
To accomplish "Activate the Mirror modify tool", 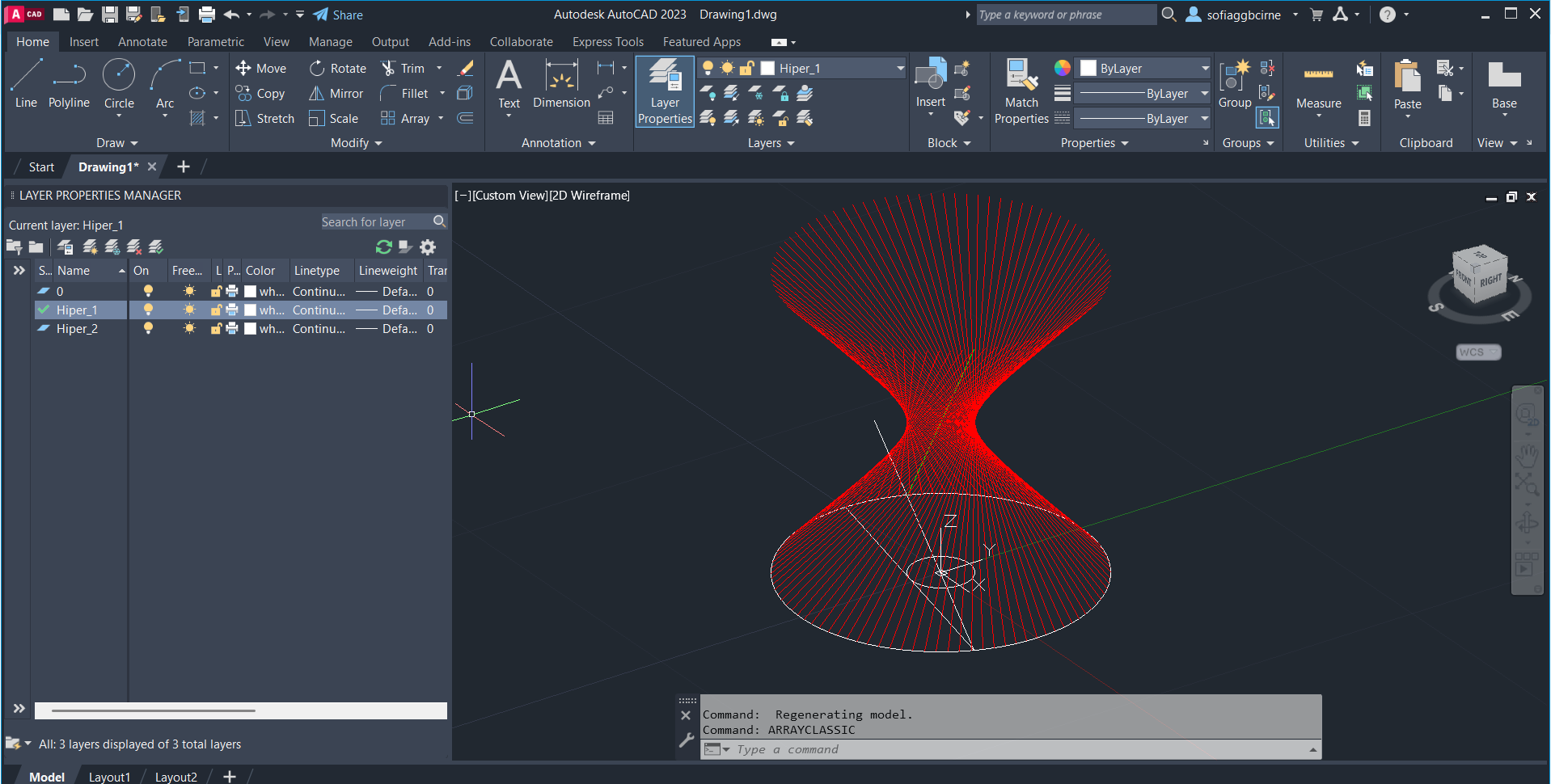I will click(x=337, y=94).
